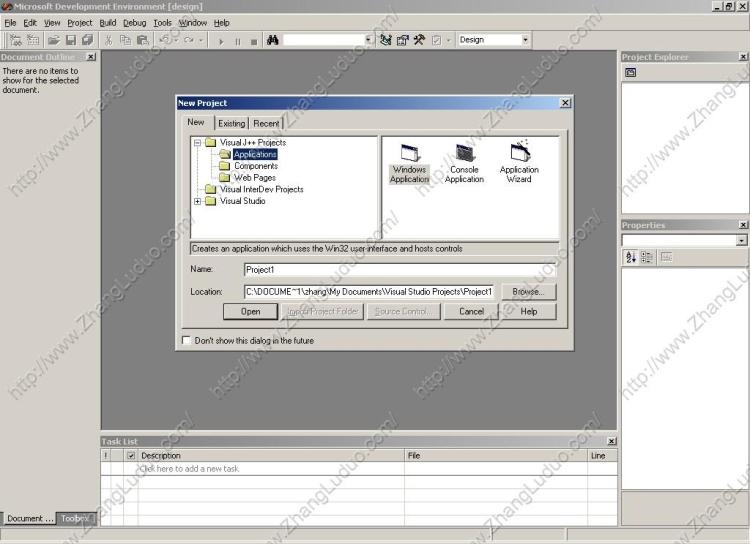This screenshot has width=750, height=544.
Task: Click the Save All toolbar icon
Action: click(x=87, y=40)
